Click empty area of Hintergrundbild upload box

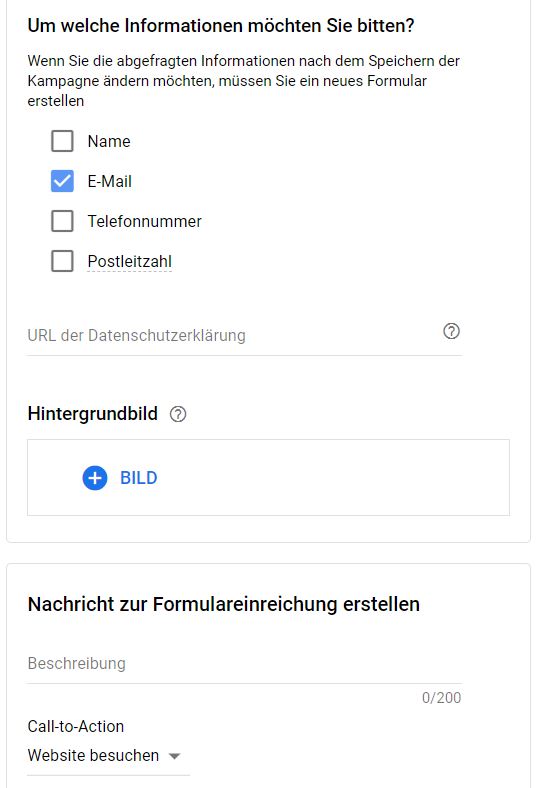pos(332,478)
